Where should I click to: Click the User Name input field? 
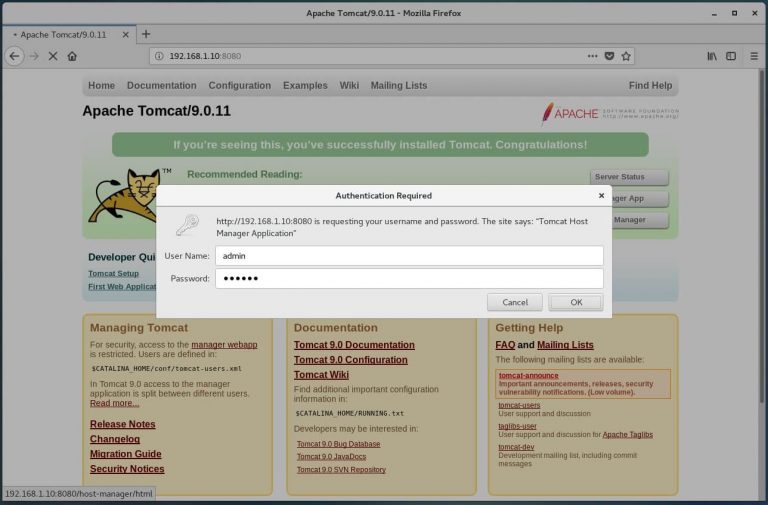409,256
